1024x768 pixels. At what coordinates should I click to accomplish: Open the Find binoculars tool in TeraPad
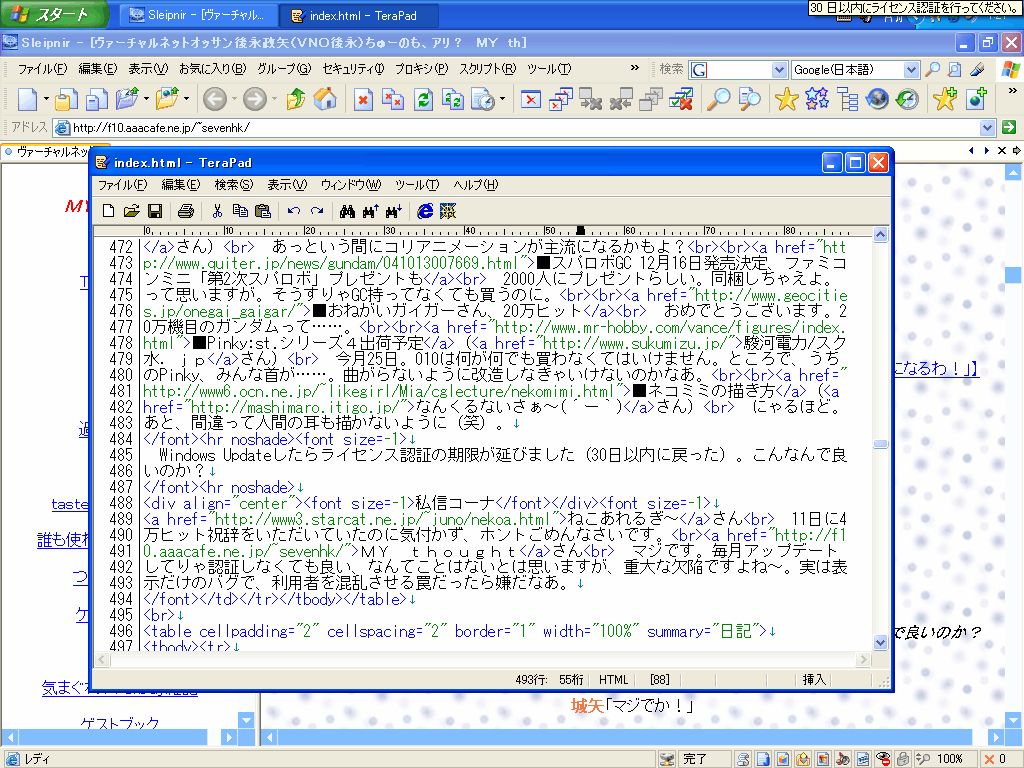tap(348, 211)
